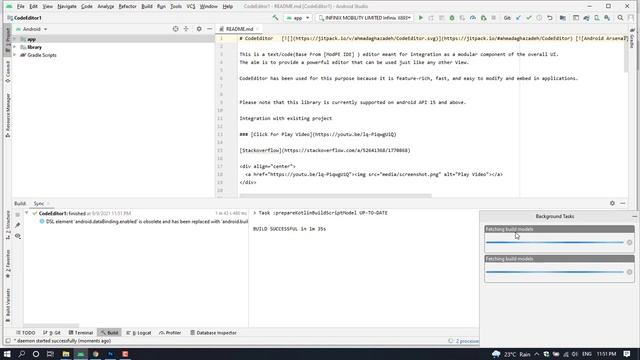Open Search Everywhere magnifier in toolbar
The image size is (640, 360).
(x=620, y=18)
